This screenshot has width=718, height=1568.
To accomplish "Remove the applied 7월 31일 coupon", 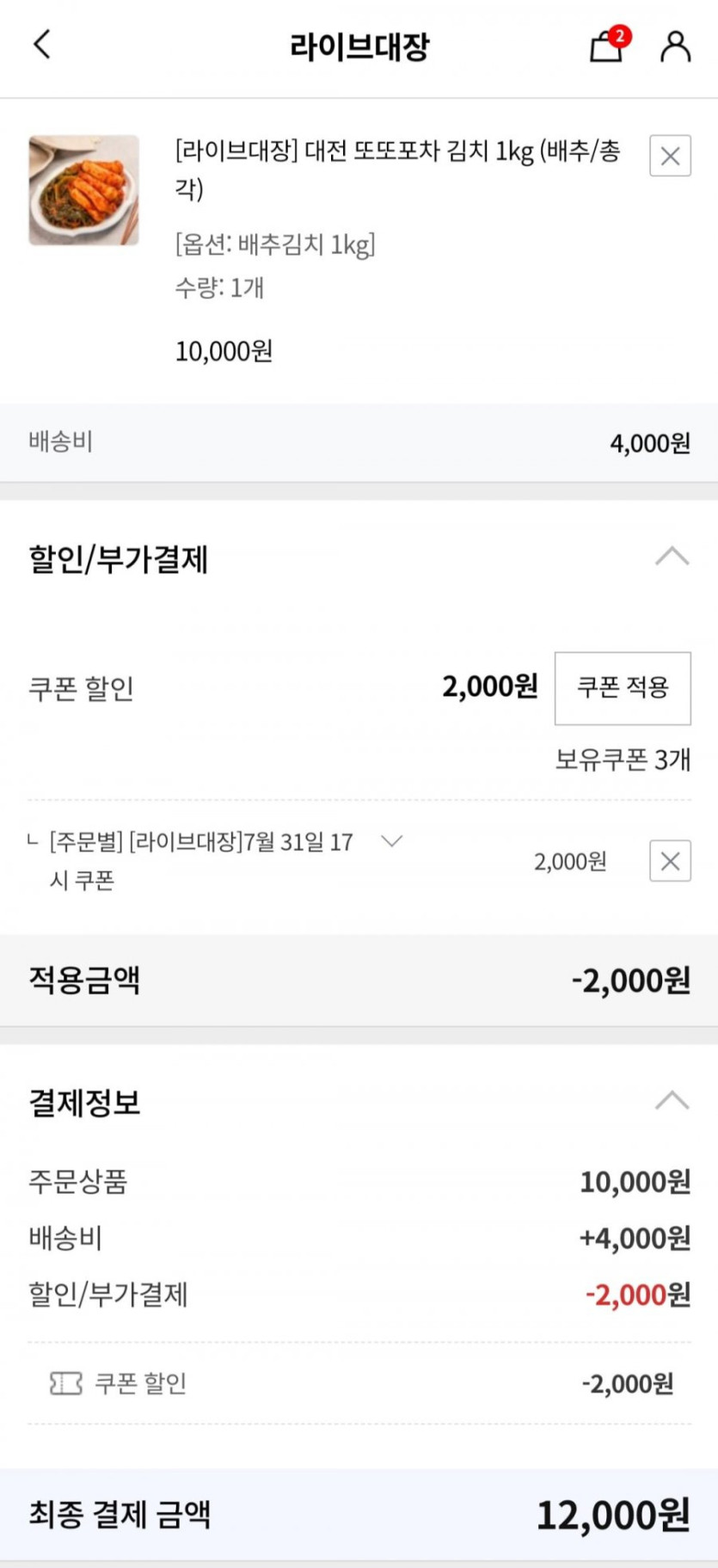I will pyautogui.click(x=670, y=861).
